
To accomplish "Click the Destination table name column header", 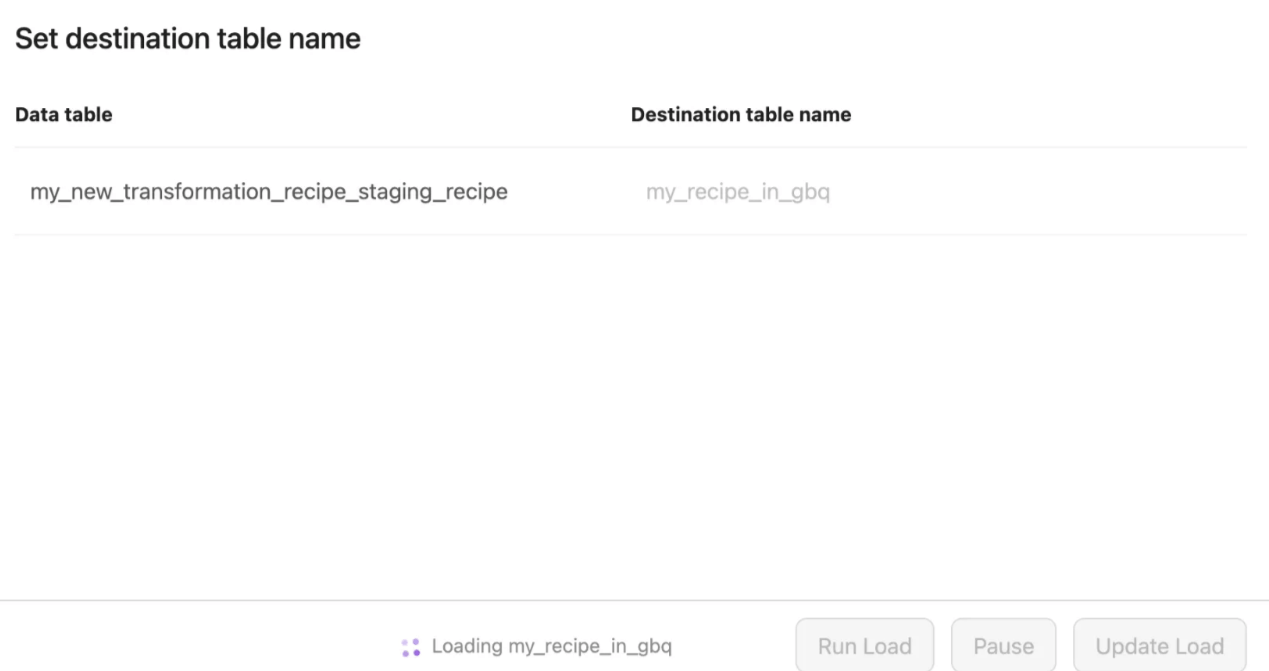I will pos(741,115).
